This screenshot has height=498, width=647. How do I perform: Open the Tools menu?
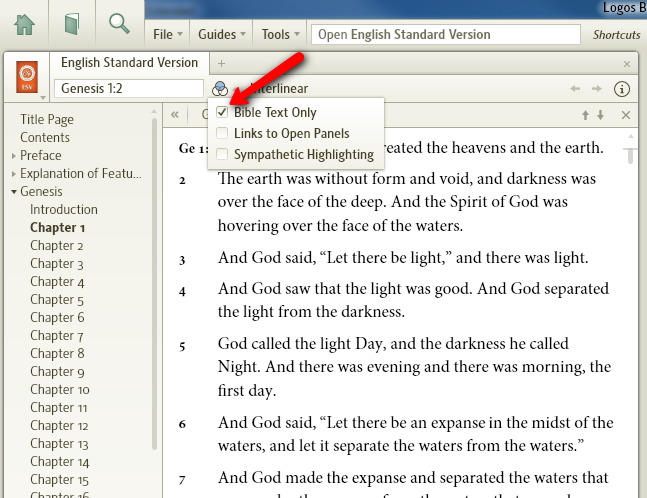281,34
